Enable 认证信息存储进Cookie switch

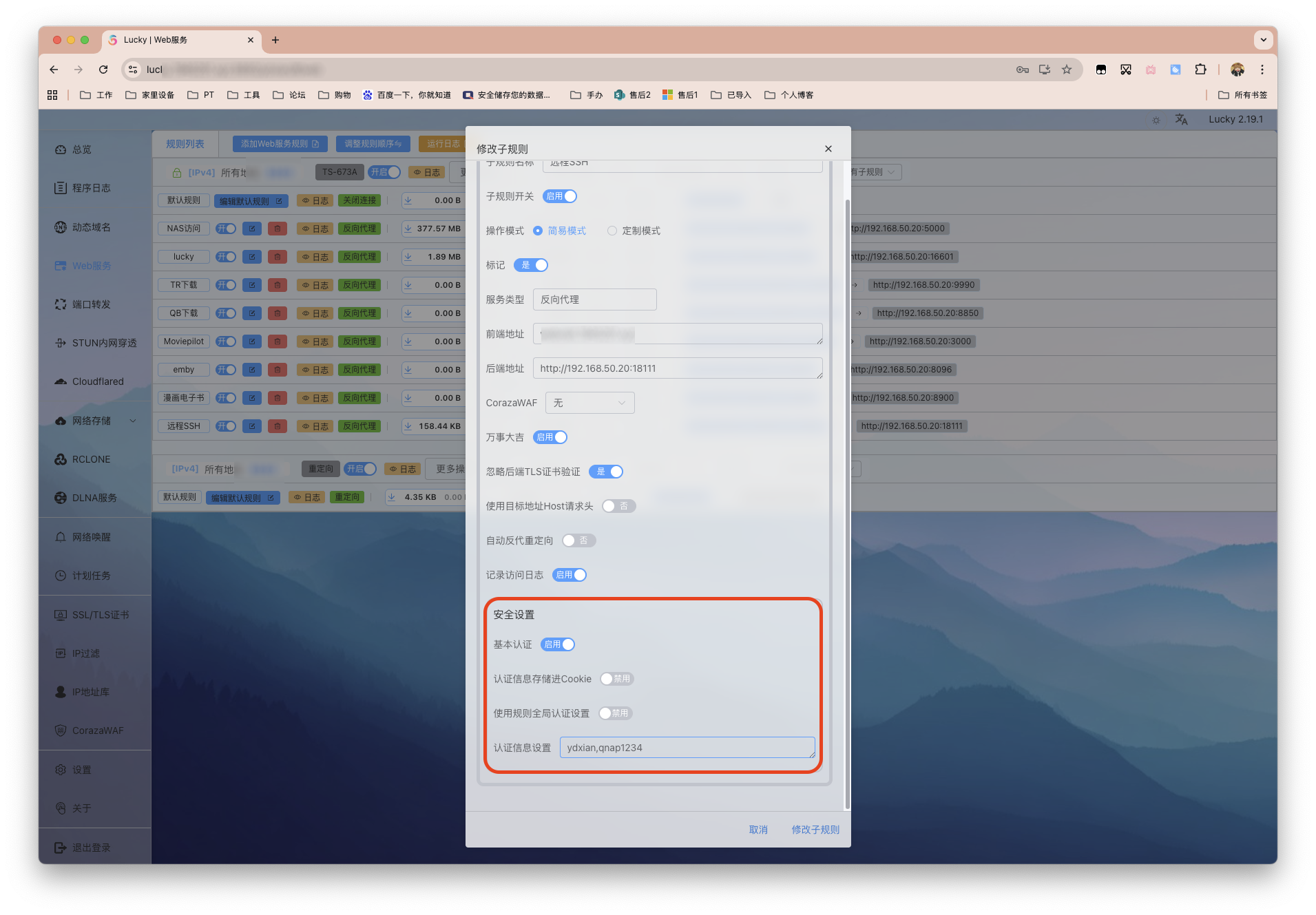(616, 679)
